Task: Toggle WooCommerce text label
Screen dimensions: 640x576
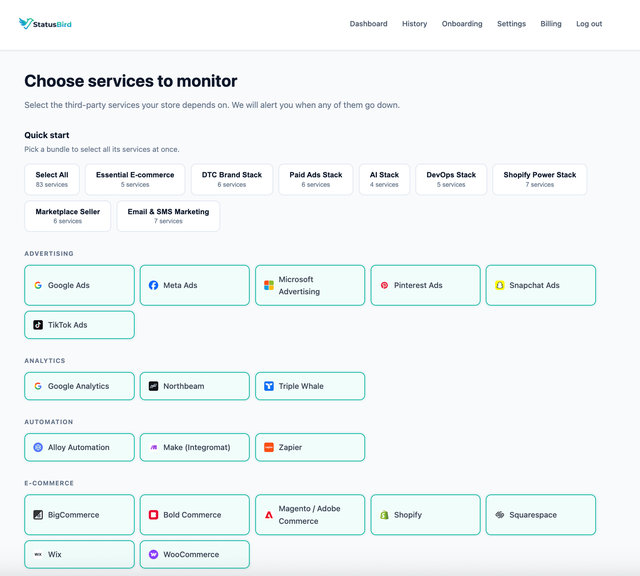Action: 191,554
